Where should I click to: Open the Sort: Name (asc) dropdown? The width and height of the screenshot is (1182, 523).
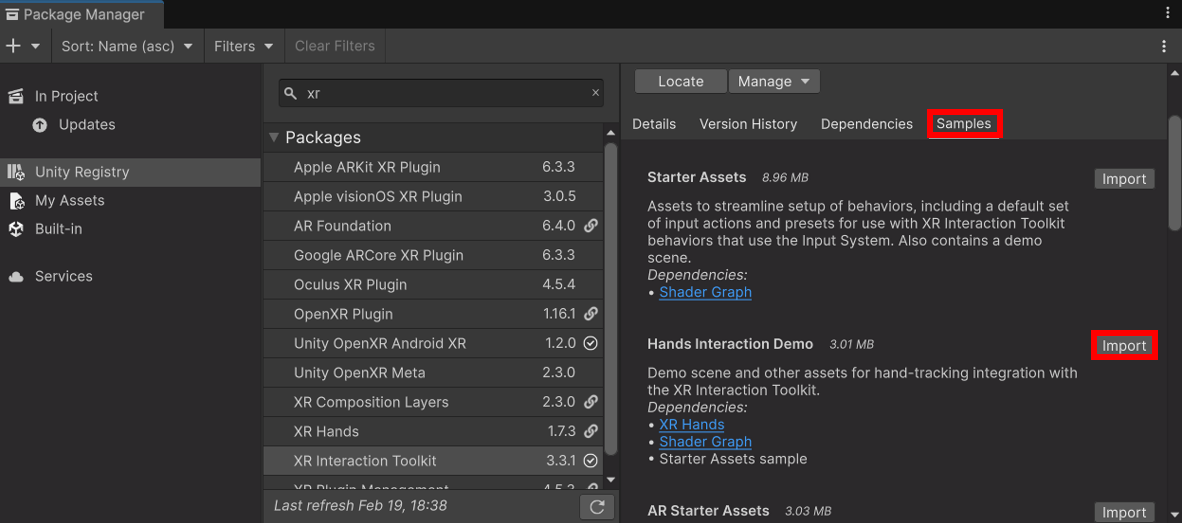[127, 46]
